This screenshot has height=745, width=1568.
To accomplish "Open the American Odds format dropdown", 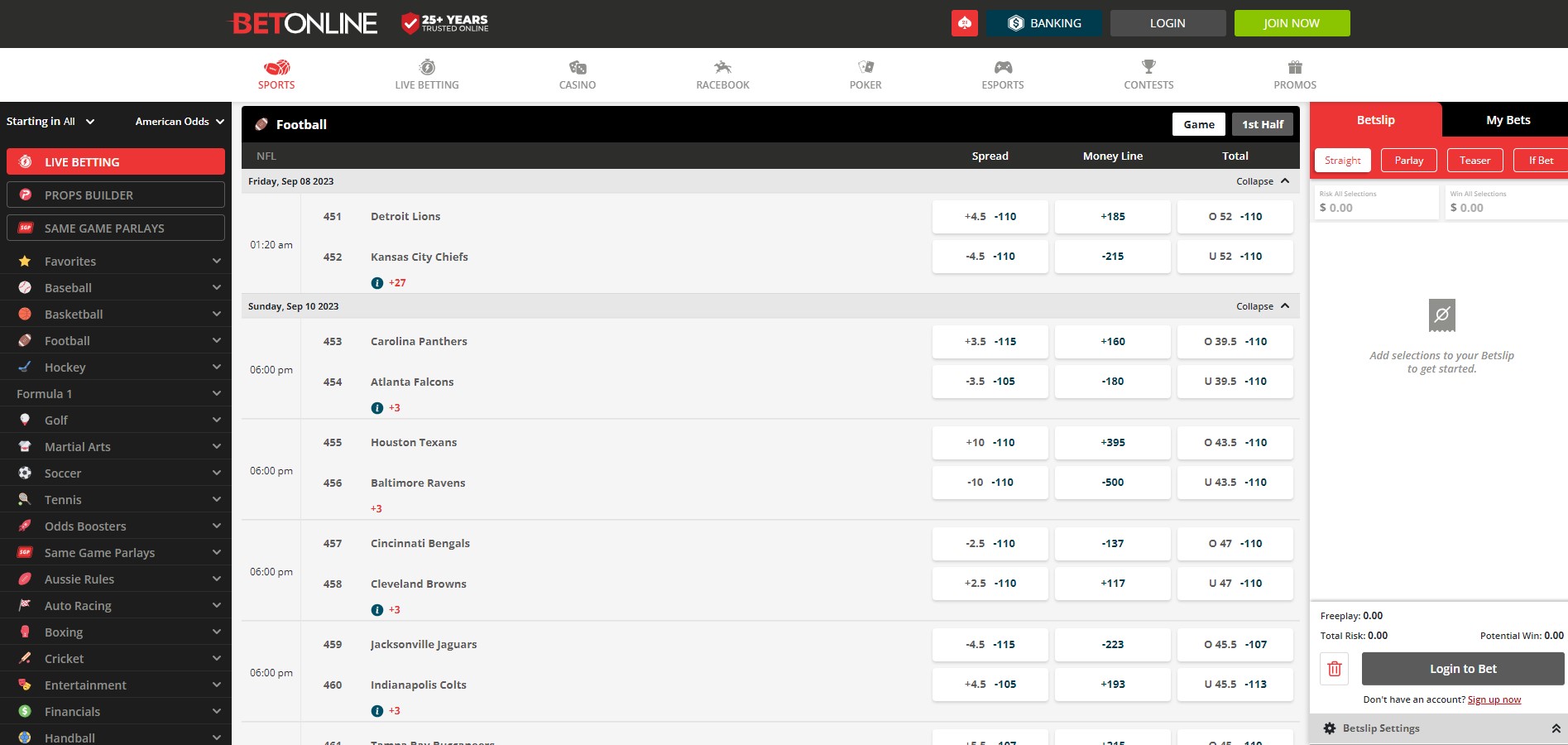I will tap(180, 122).
